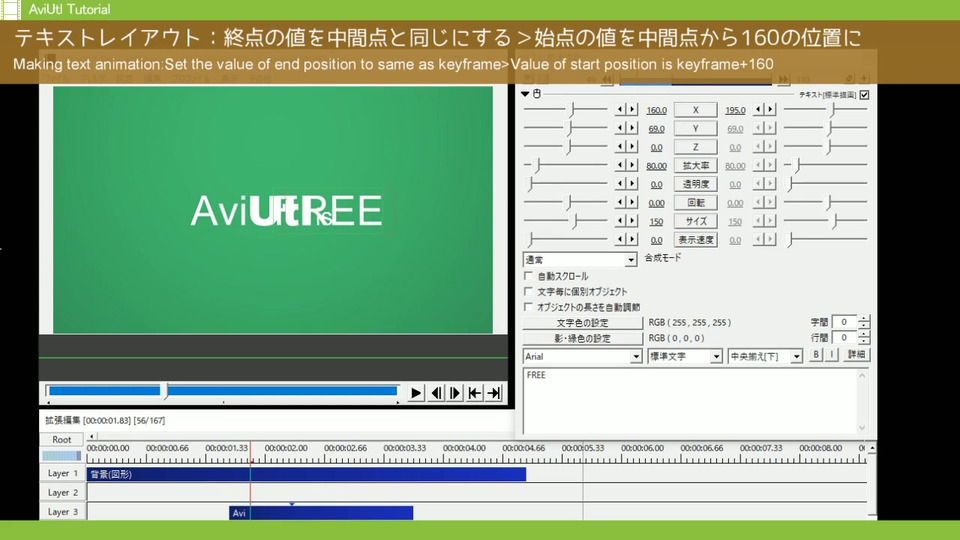Click the 表示速度 parameter button
The image size is (960, 540).
(696, 239)
